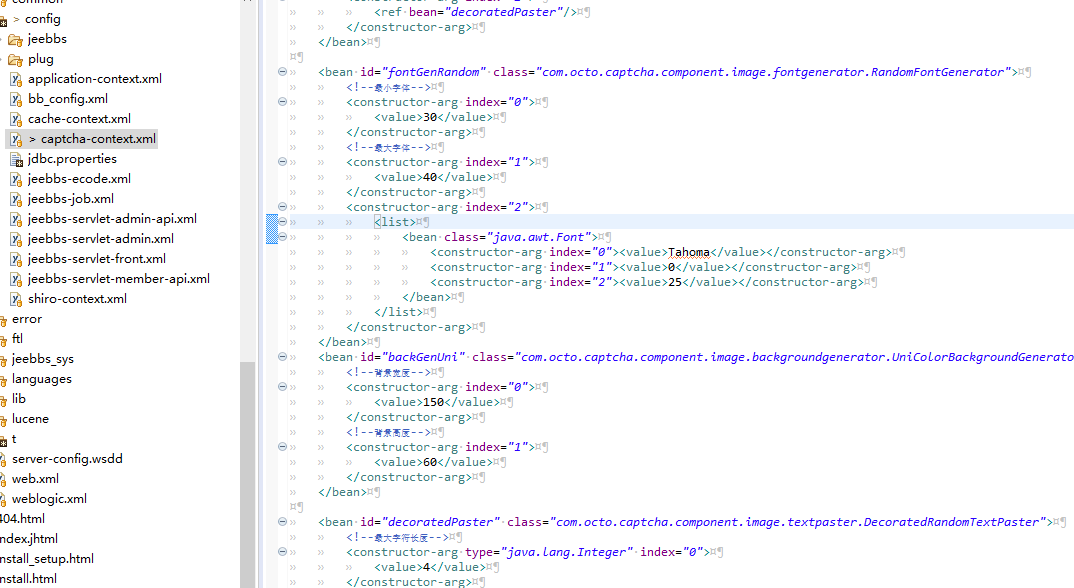Collapse the backGenUni bean fold marker
1074x588 pixels.
282,356
